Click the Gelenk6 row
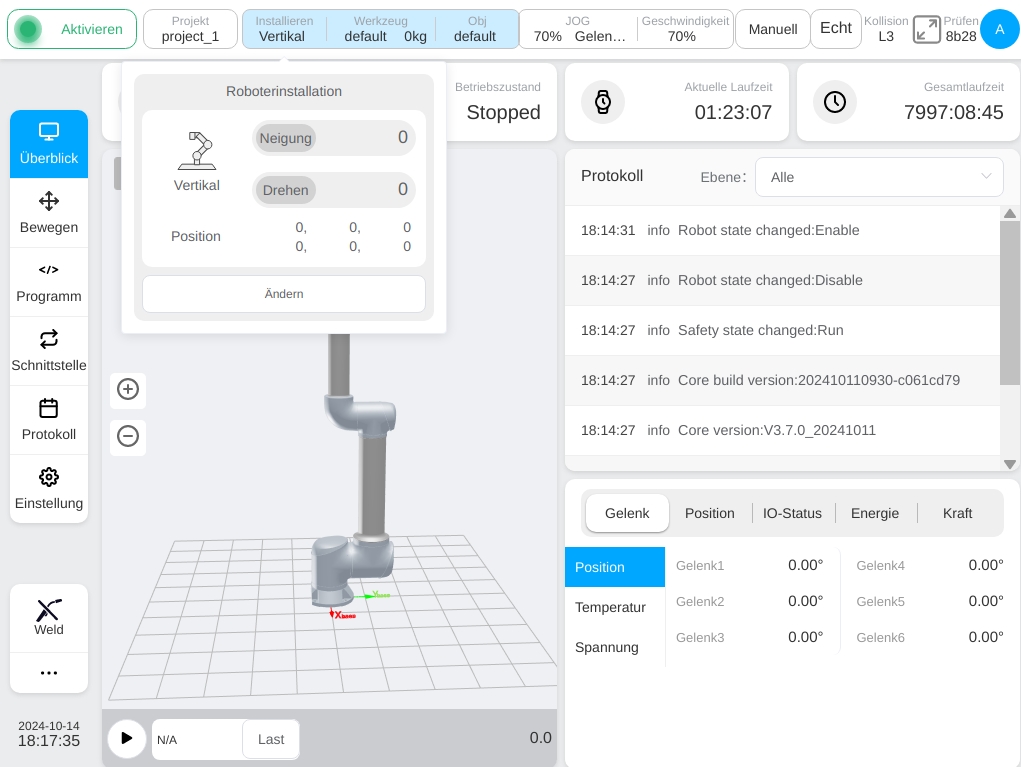 tap(929, 637)
